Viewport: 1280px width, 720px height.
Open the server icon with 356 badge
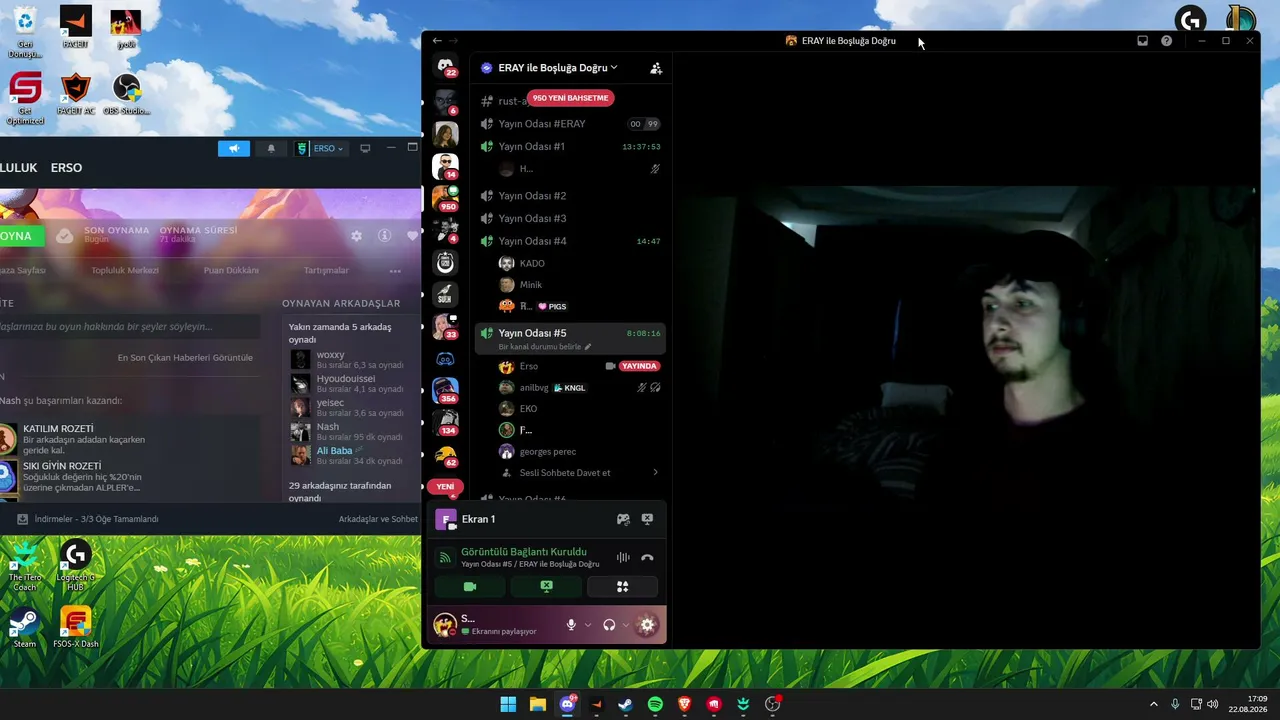(446, 390)
